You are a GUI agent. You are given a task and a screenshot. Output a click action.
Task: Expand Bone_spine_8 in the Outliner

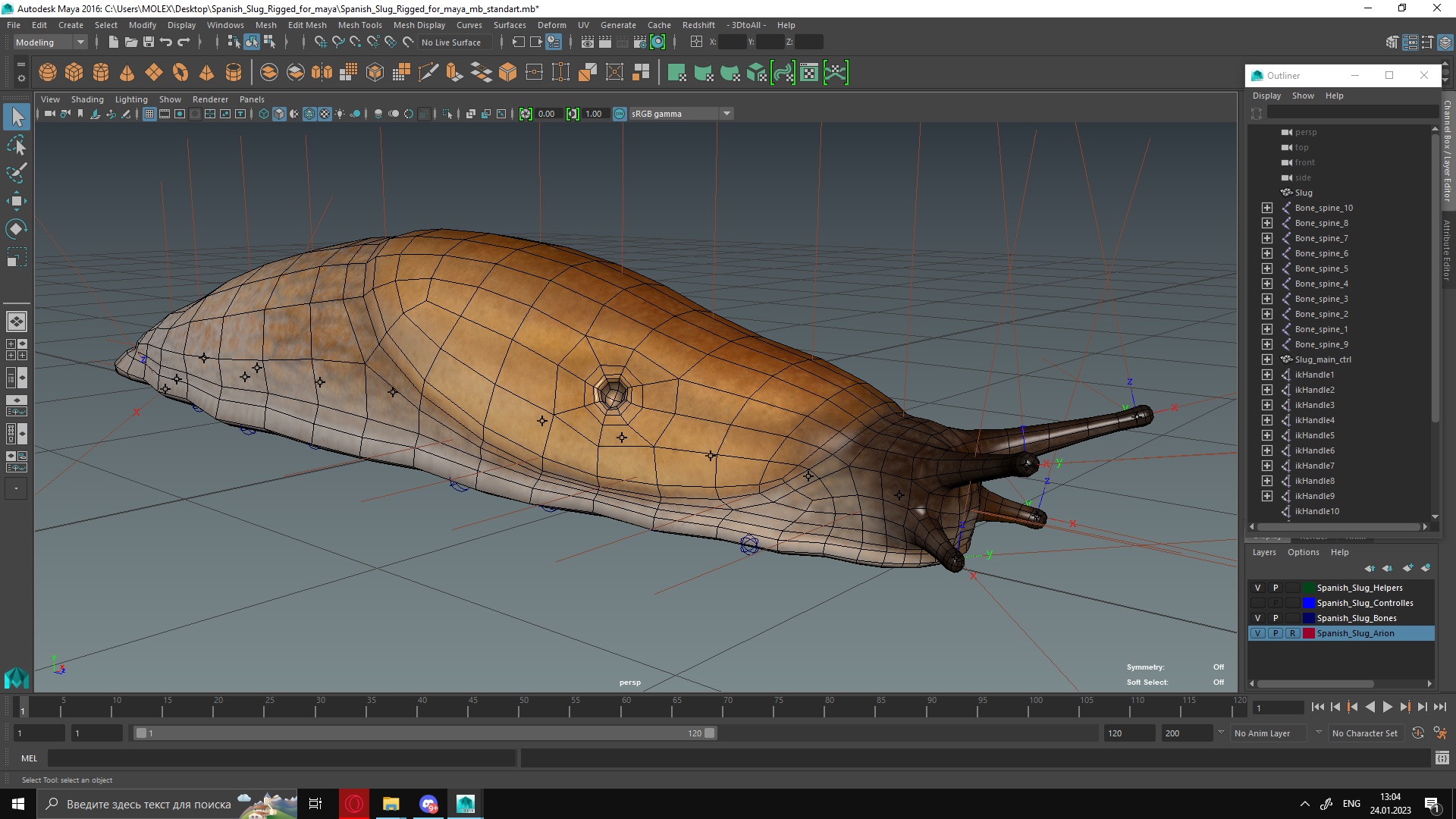[1266, 223]
